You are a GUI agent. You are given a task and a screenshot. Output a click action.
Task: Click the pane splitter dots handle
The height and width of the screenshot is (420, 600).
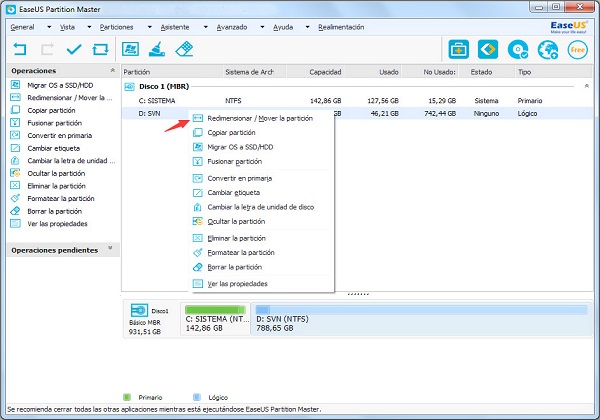click(x=358, y=294)
